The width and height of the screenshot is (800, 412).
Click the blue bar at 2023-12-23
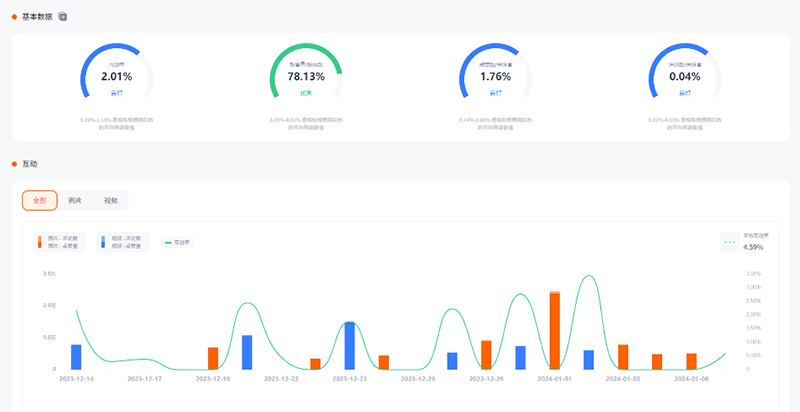(349, 345)
